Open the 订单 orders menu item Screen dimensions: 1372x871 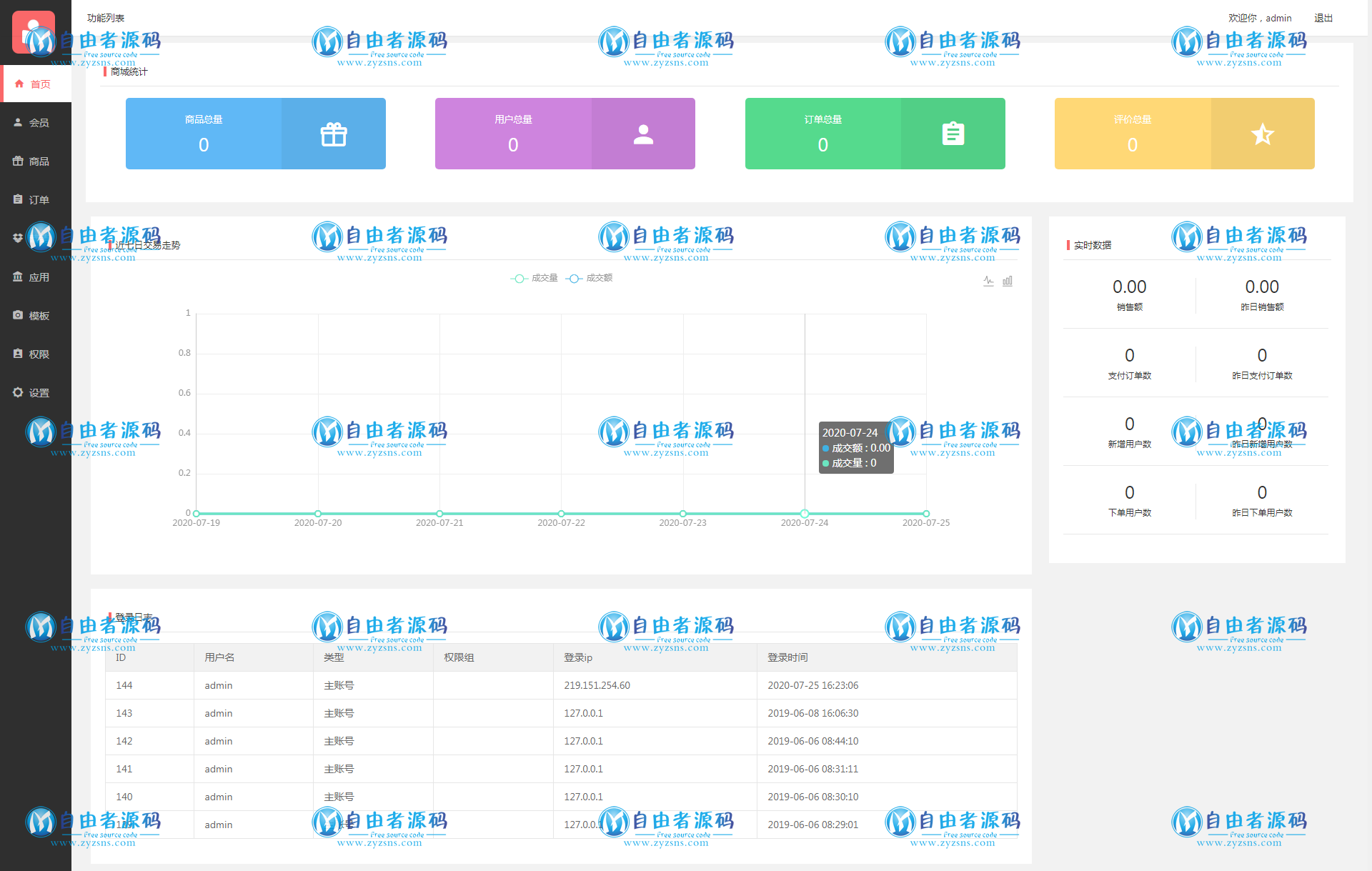(x=36, y=199)
